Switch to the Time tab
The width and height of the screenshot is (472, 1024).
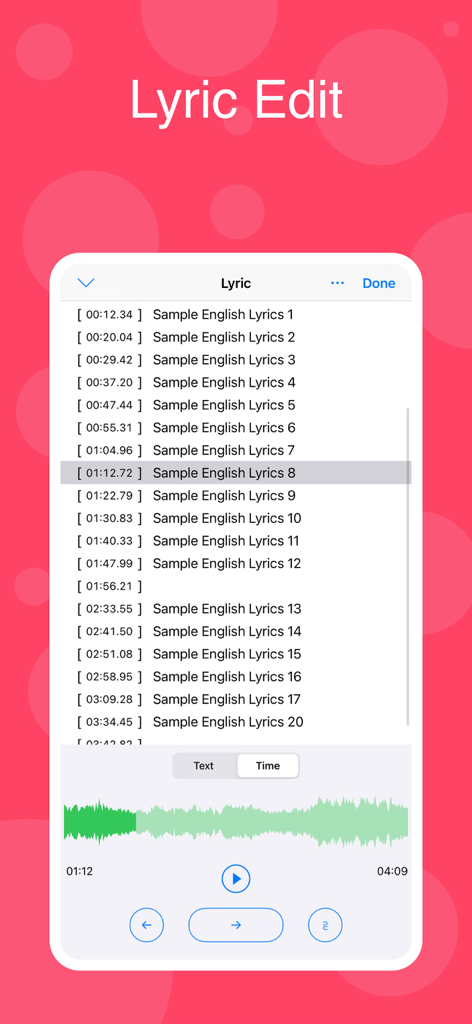point(268,765)
